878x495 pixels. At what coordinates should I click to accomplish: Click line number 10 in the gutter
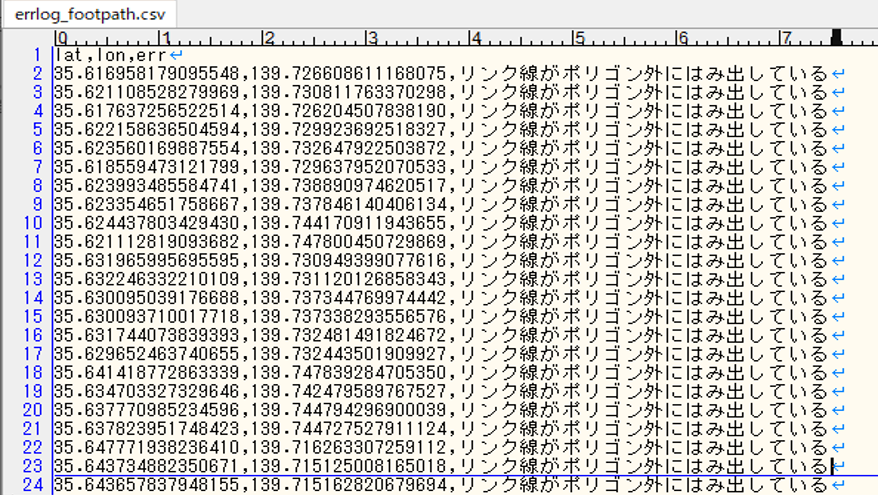(32, 223)
